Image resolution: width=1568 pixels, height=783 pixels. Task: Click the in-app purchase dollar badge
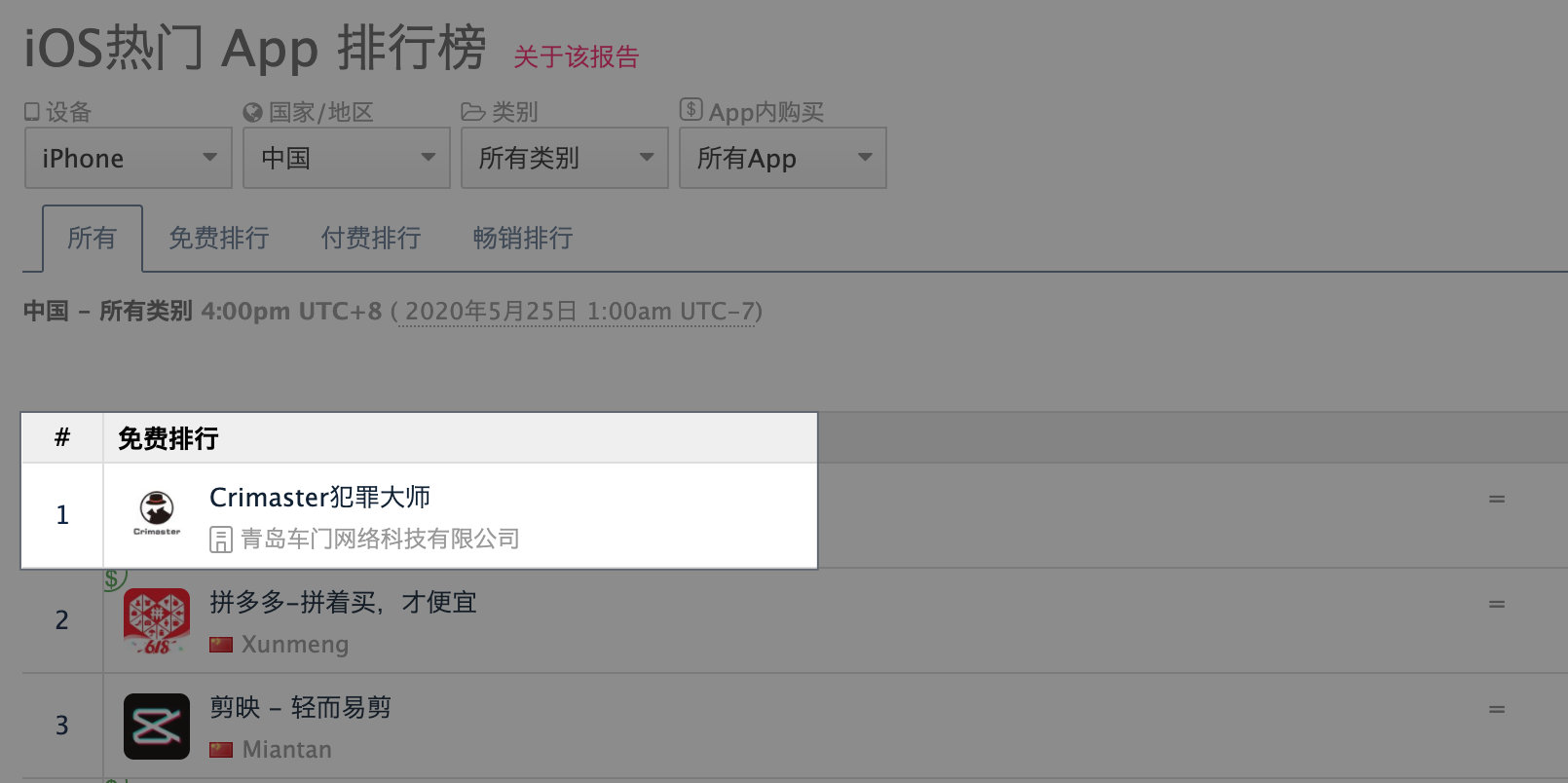click(115, 578)
